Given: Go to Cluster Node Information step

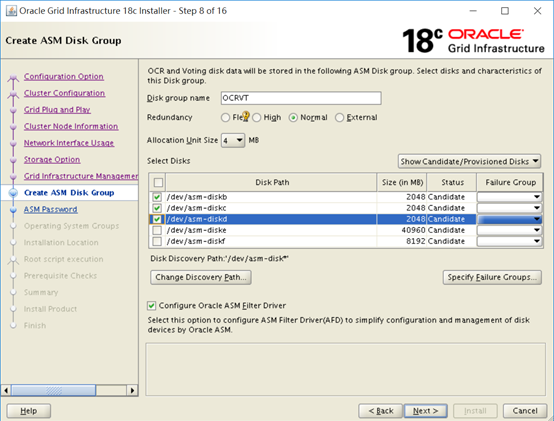Looking at the screenshot, I should coord(71,126).
